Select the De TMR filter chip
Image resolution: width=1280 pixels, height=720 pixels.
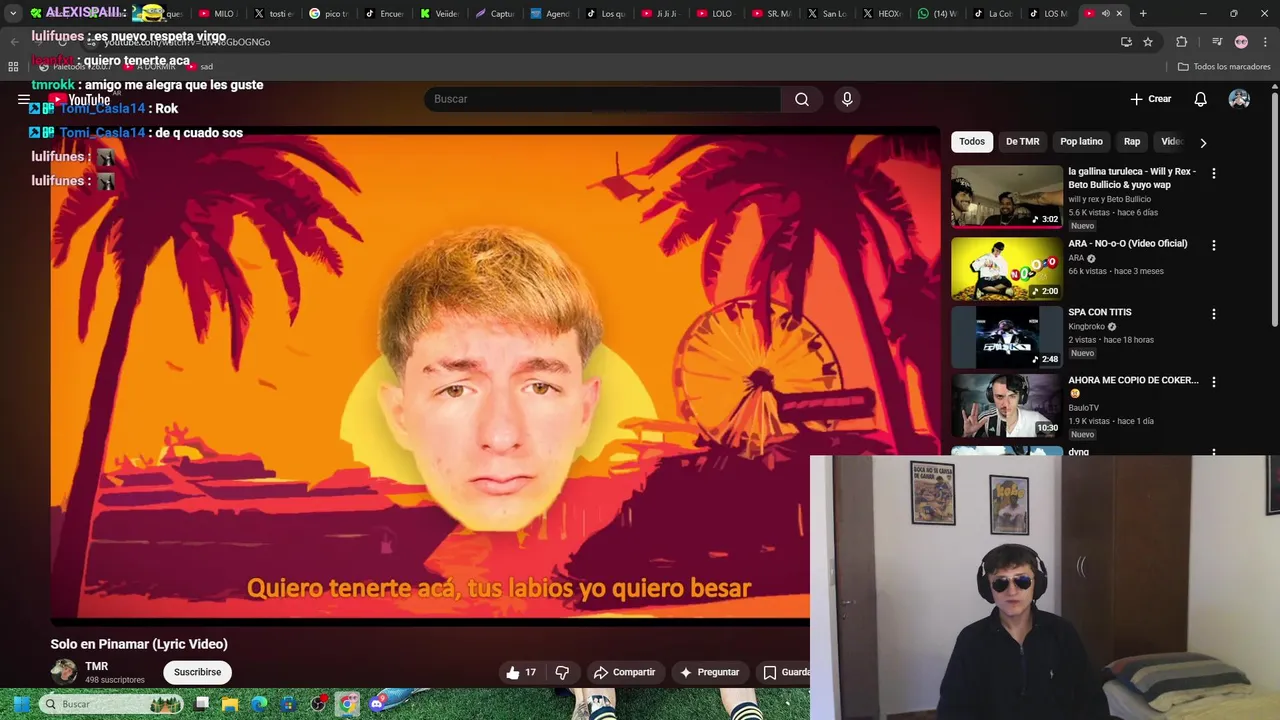tap(1022, 142)
